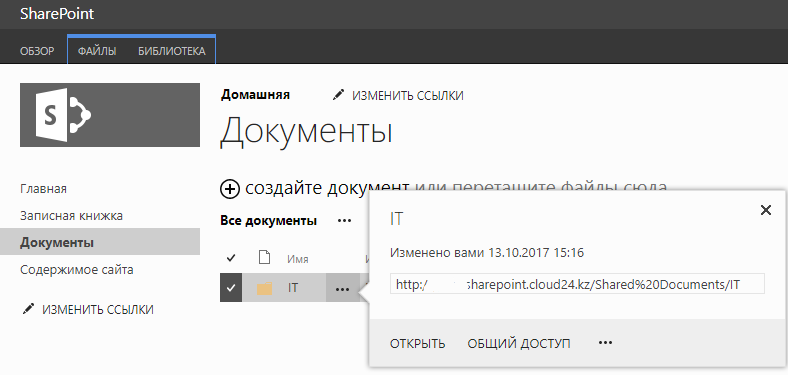788x375 pixels.
Task: Open ellipsis menu for IT folder row
Action: tap(342, 289)
